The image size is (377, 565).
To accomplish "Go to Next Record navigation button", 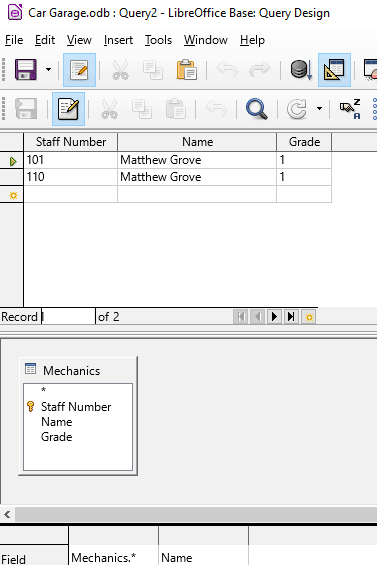I will point(274,317).
